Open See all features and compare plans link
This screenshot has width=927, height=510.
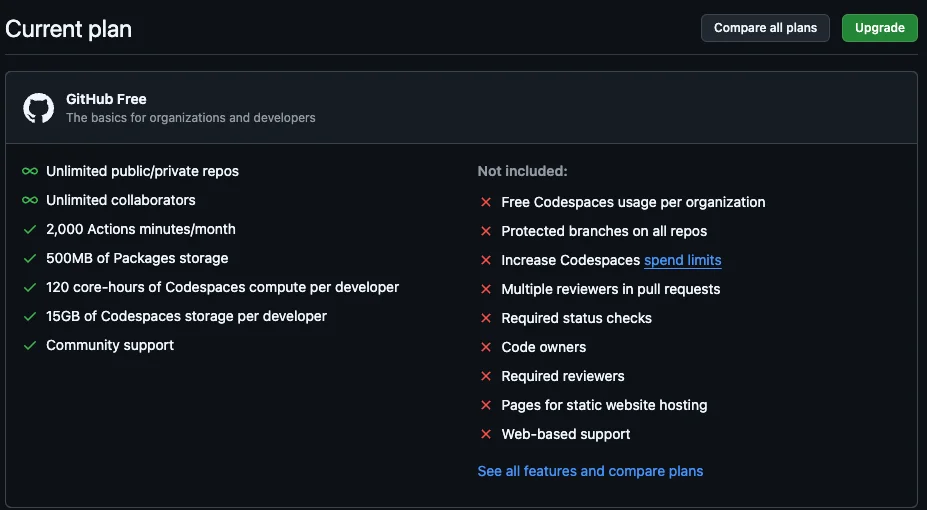[x=590, y=471]
